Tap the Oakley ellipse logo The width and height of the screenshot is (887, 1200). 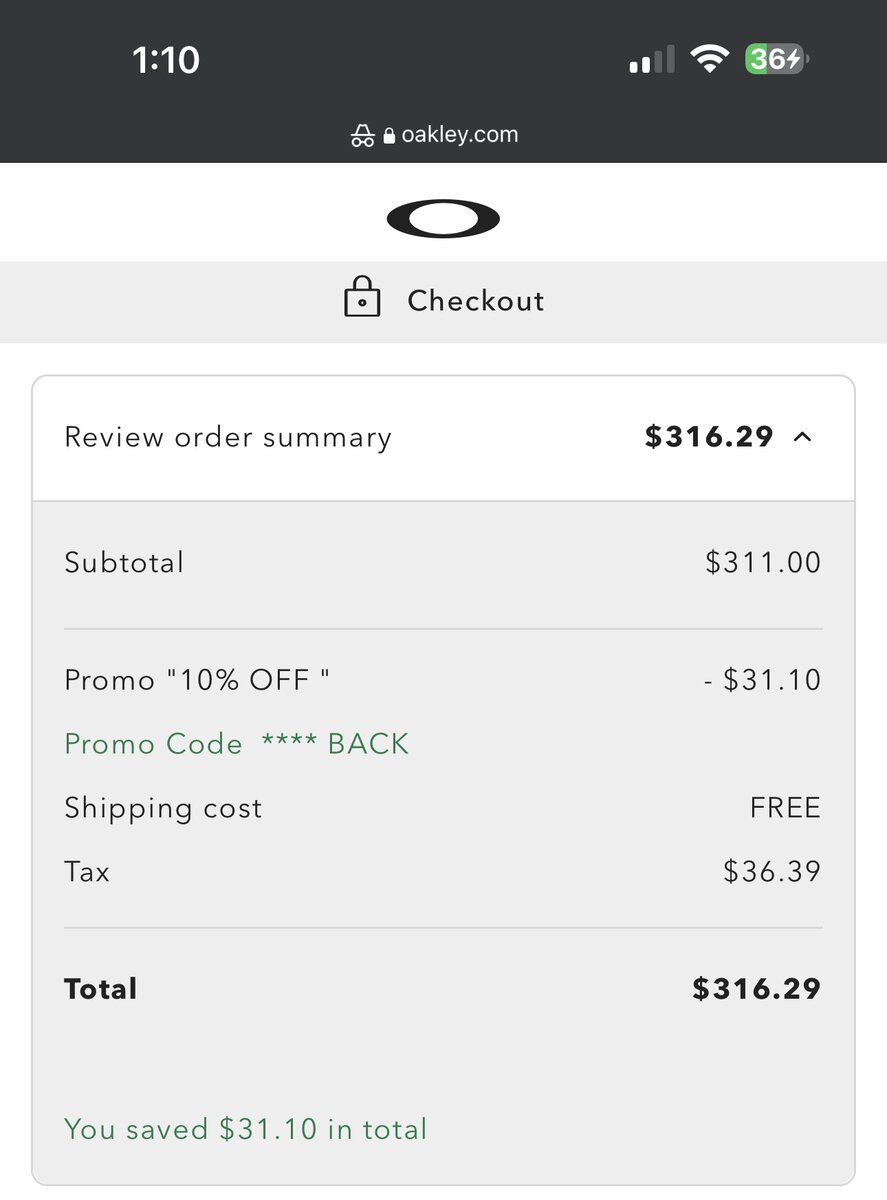pyautogui.click(x=443, y=220)
